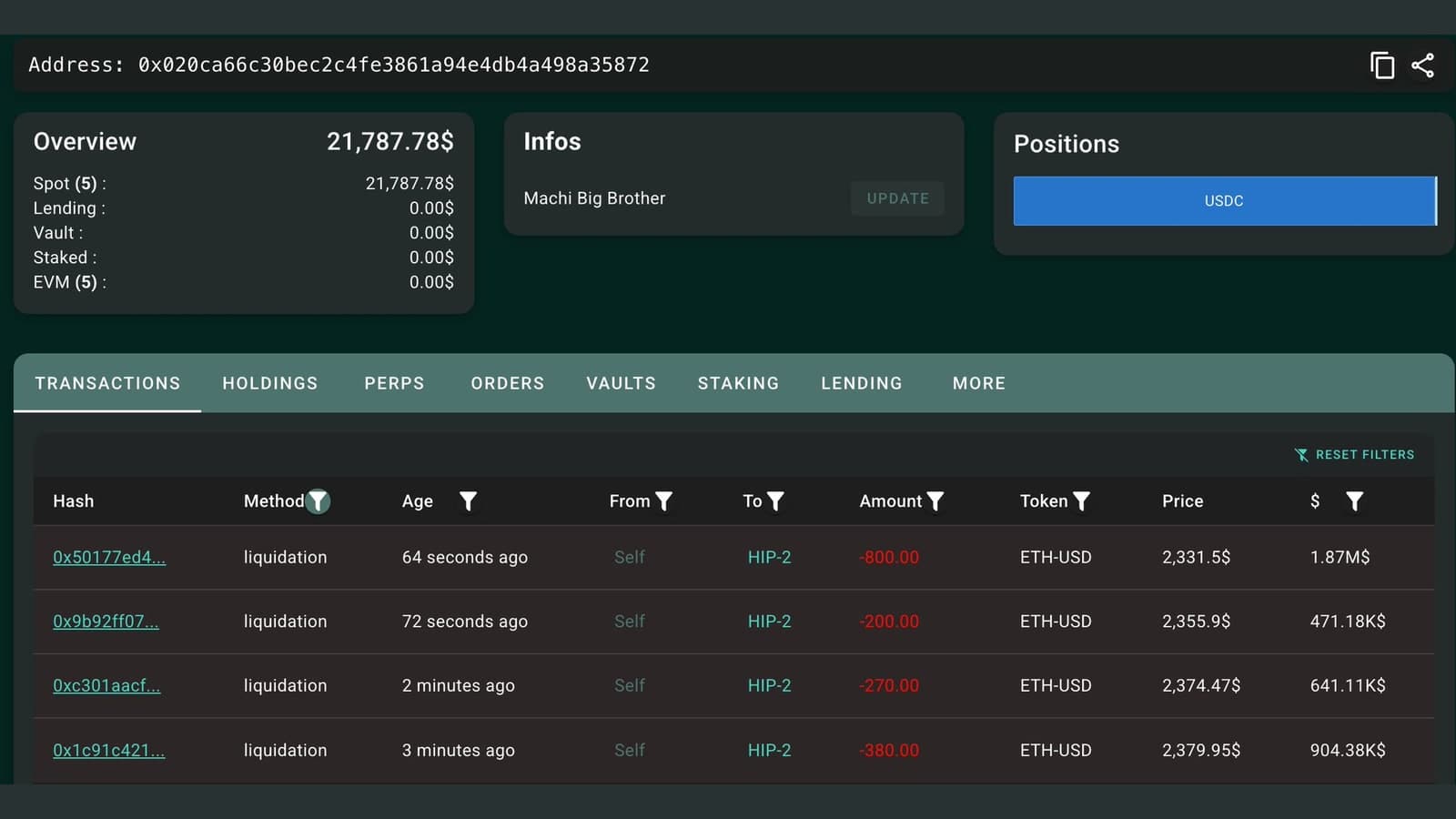Click the -380.00 amount cell
1456x819 pixels.
889,750
